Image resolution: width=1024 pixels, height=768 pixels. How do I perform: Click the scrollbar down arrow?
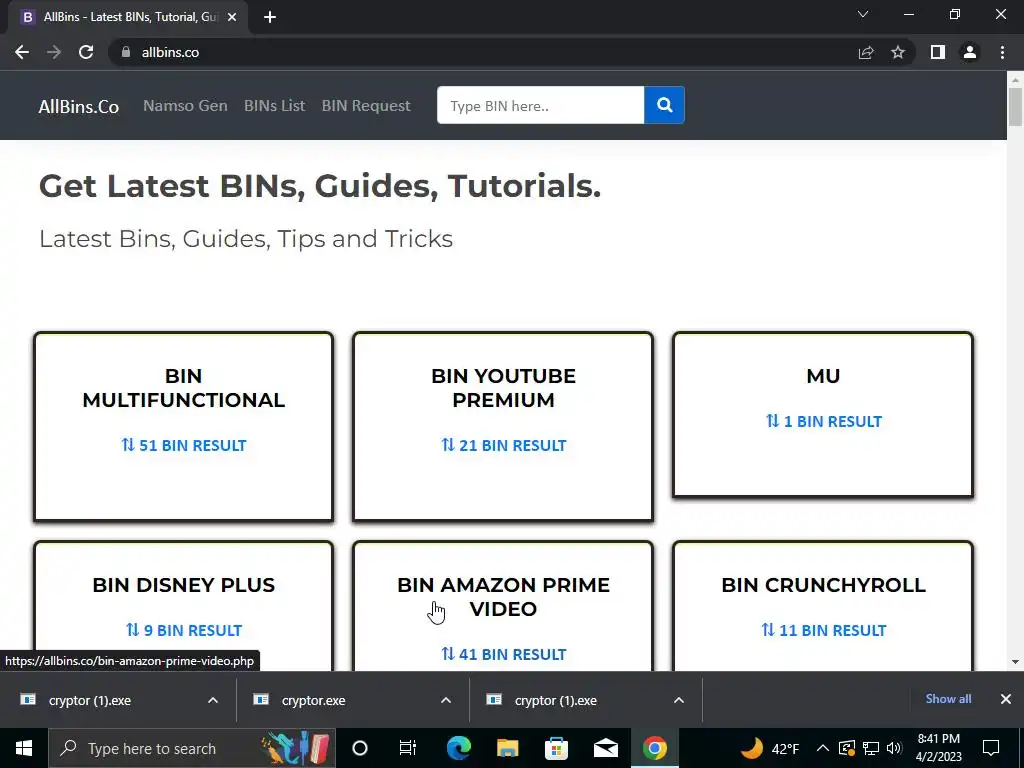[x=1015, y=662]
